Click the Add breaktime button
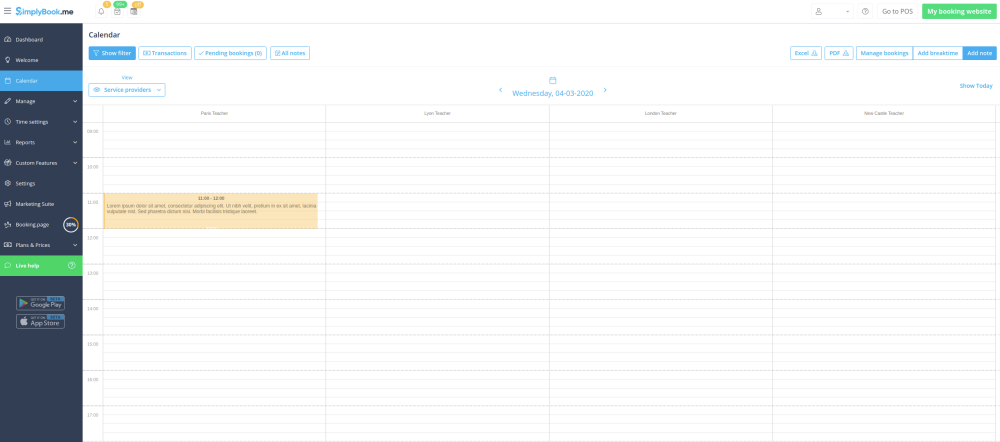The width and height of the screenshot is (1000, 442). point(937,53)
